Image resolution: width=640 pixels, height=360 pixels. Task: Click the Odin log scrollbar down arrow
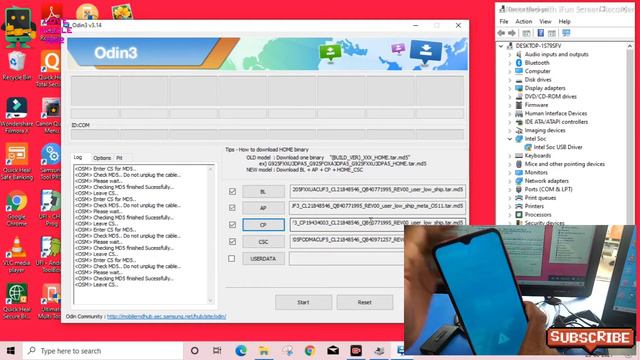211,301
